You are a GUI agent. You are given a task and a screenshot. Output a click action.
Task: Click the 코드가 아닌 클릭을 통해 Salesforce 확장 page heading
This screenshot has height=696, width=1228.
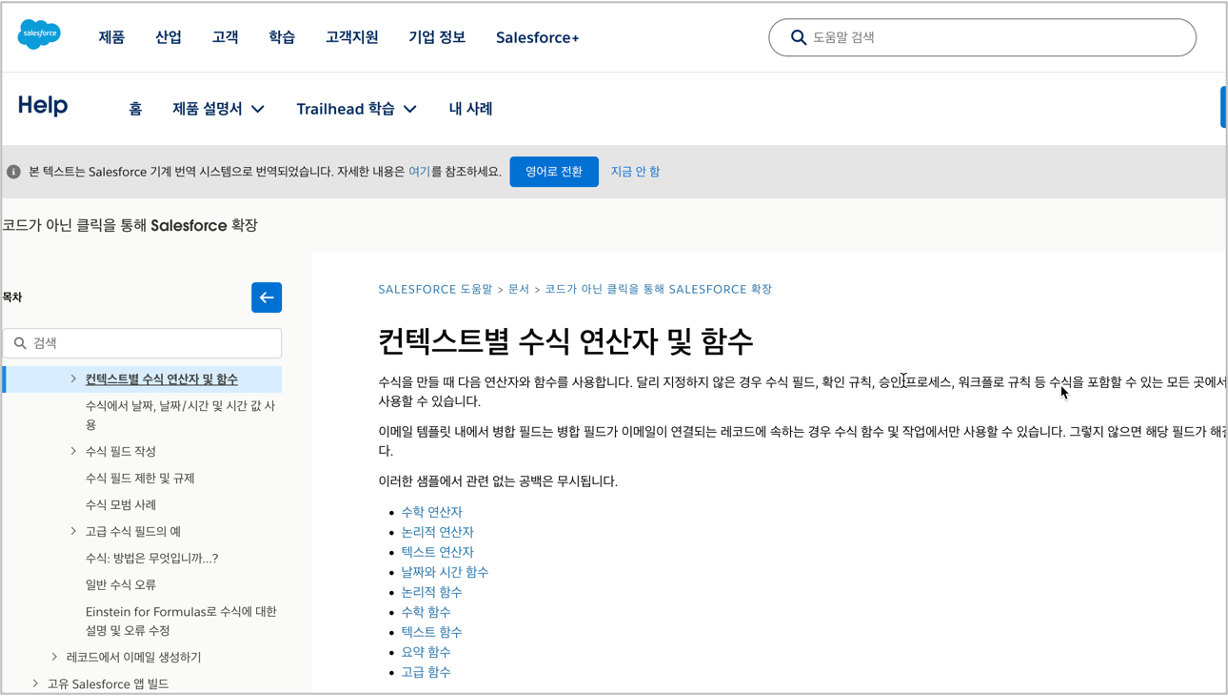(130, 225)
